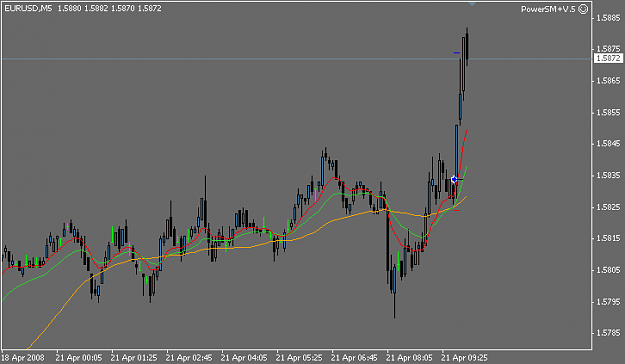The width and height of the screenshot is (625, 364).
Task: Click the 1.5815 price scale label
Action: [x=608, y=238]
